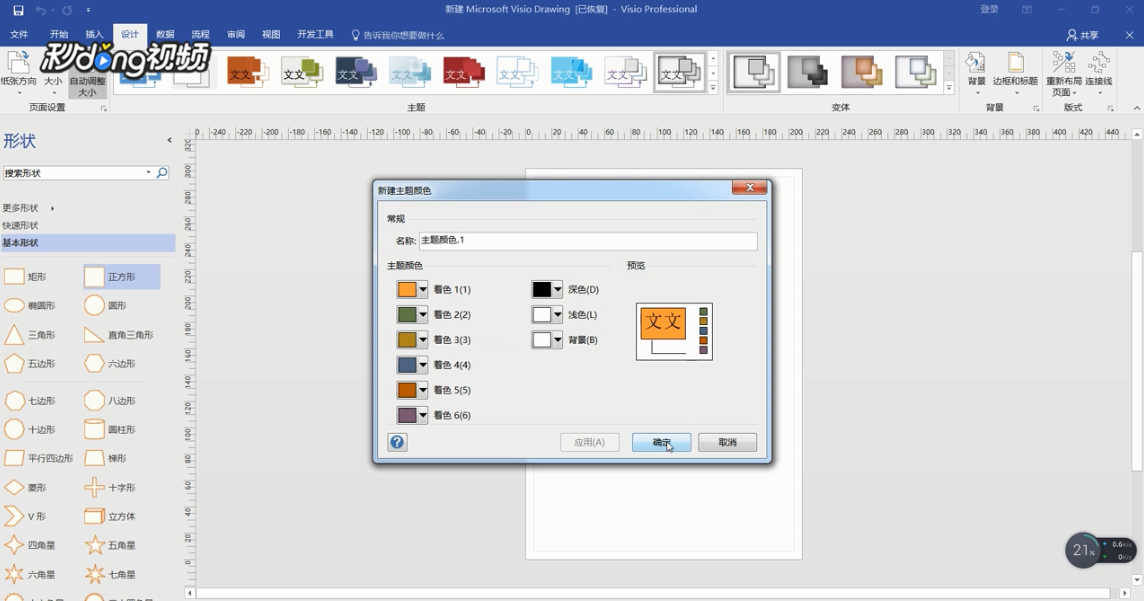This screenshot has height=601, width=1144.
Task: Select the first variant with white background
Action: click(754, 72)
